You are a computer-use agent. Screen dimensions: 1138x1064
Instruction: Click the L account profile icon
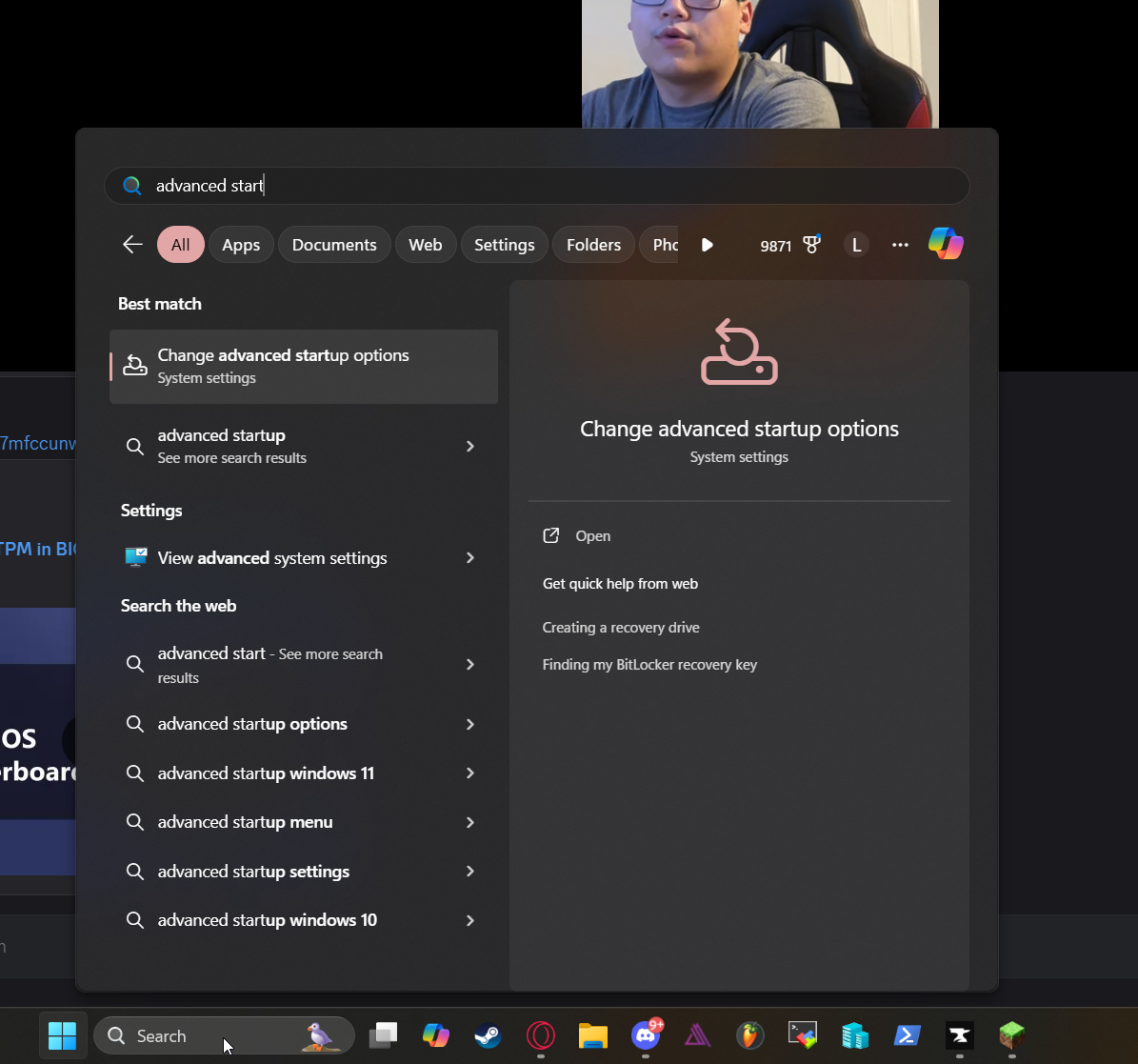point(856,245)
